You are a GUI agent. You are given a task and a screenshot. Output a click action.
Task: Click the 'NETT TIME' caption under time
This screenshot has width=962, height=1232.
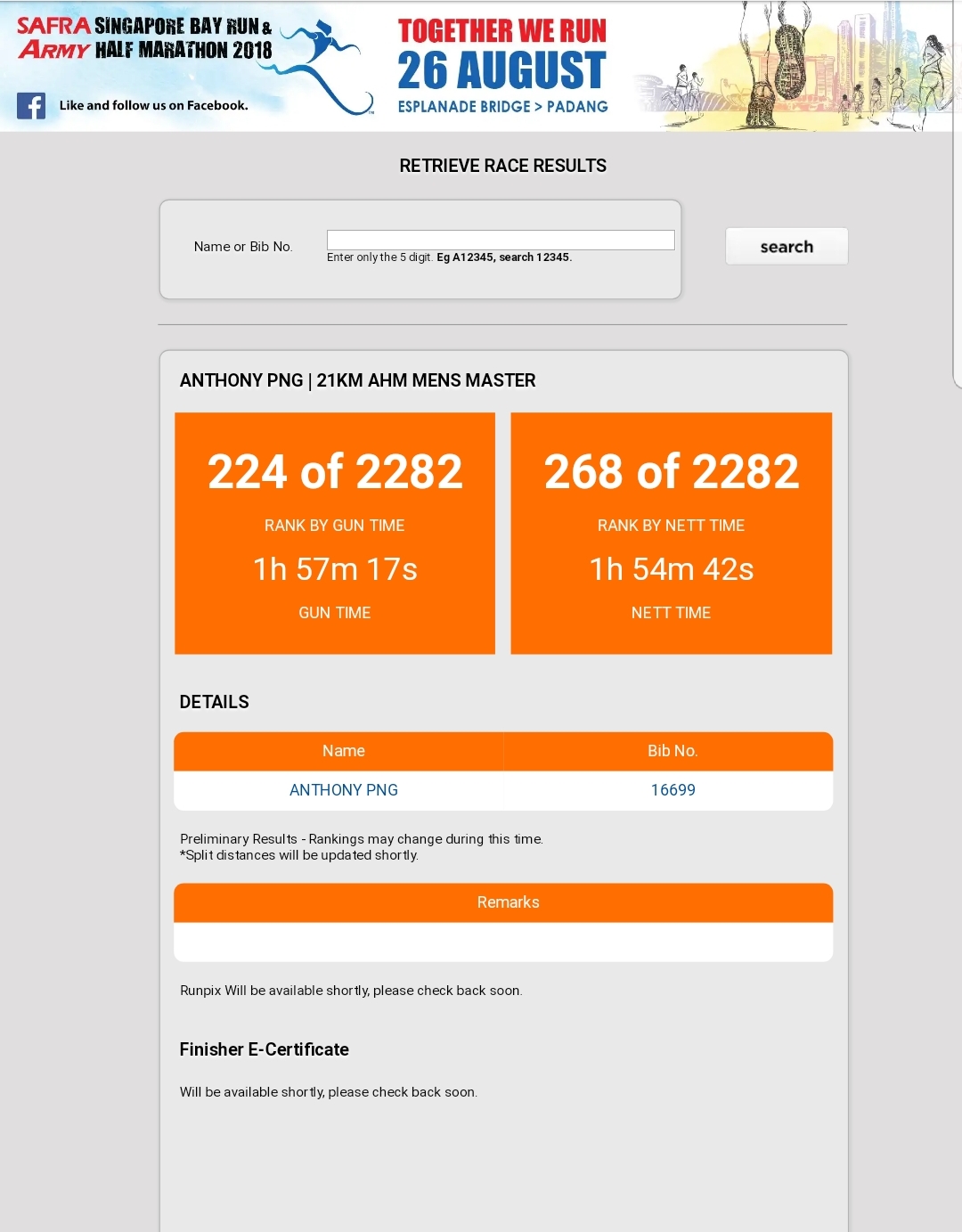tap(671, 613)
